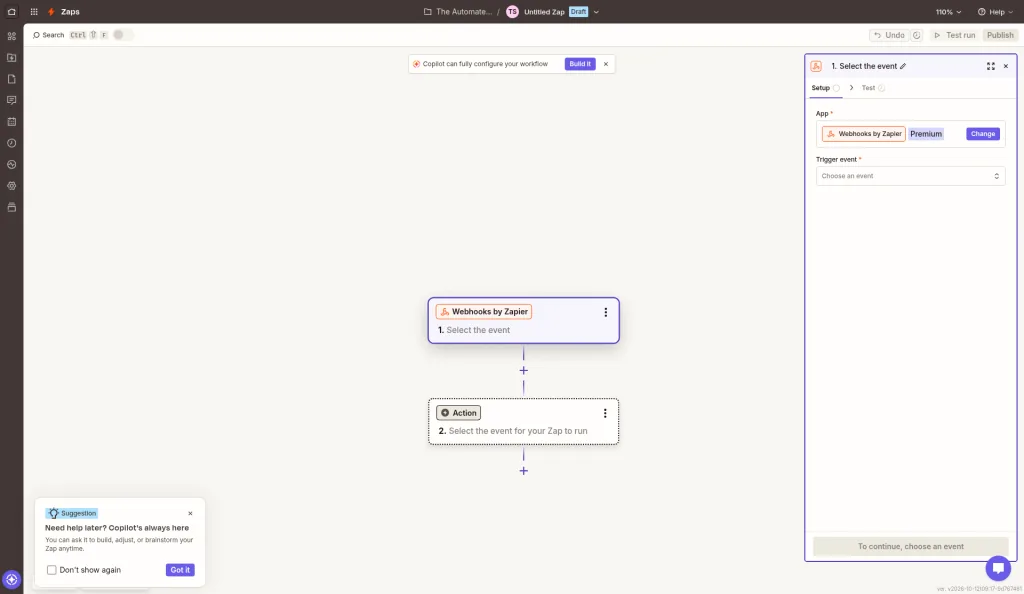The height and width of the screenshot is (594, 1024).
Task: Expand the side panel to full screen
Action: pos(991,66)
